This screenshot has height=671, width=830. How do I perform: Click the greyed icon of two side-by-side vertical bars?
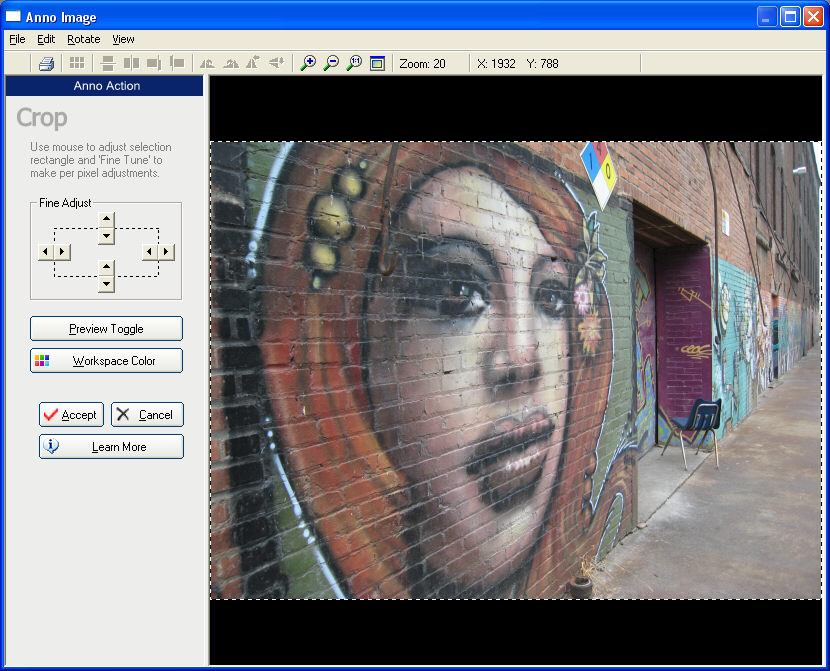131,64
